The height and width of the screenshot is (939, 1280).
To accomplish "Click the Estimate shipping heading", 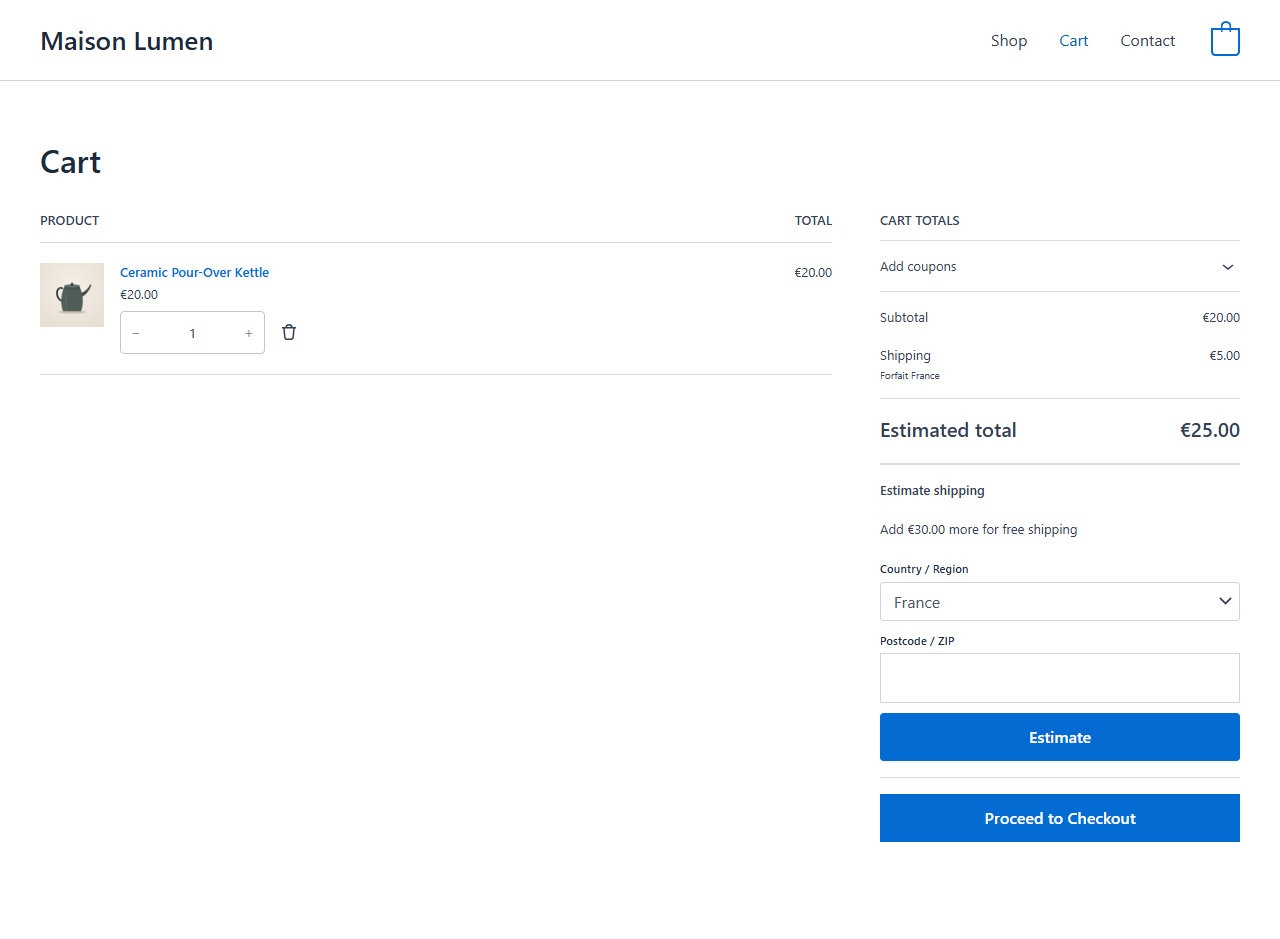I will (932, 491).
